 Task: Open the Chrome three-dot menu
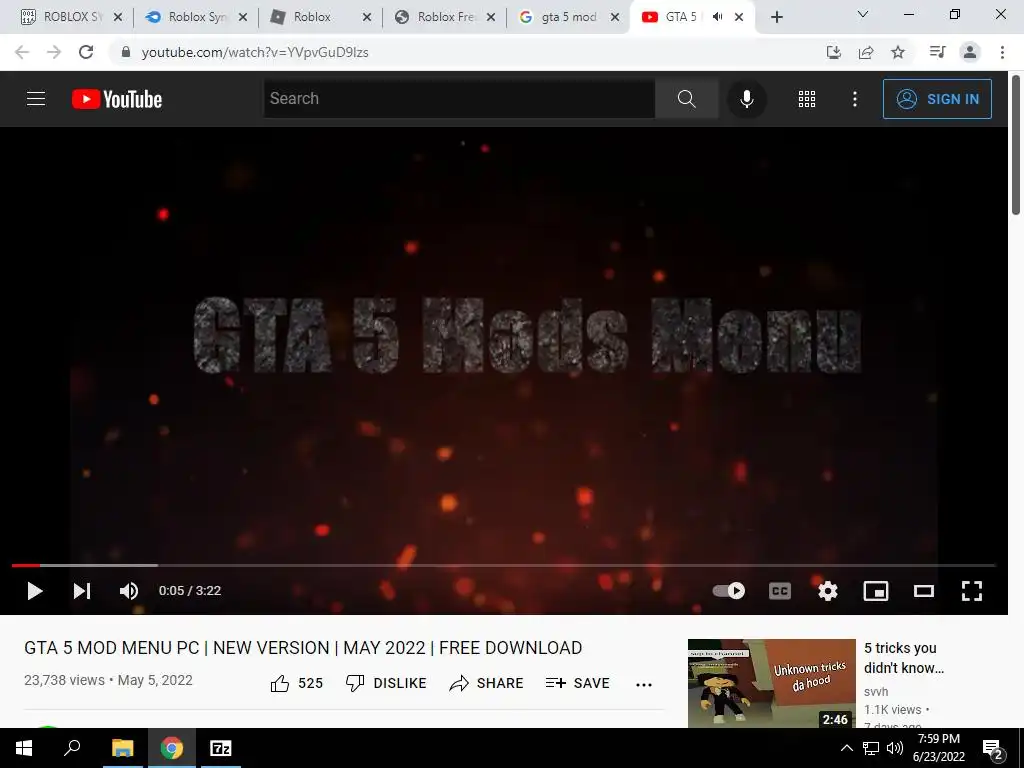pyautogui.click(x=1002, y=52)
